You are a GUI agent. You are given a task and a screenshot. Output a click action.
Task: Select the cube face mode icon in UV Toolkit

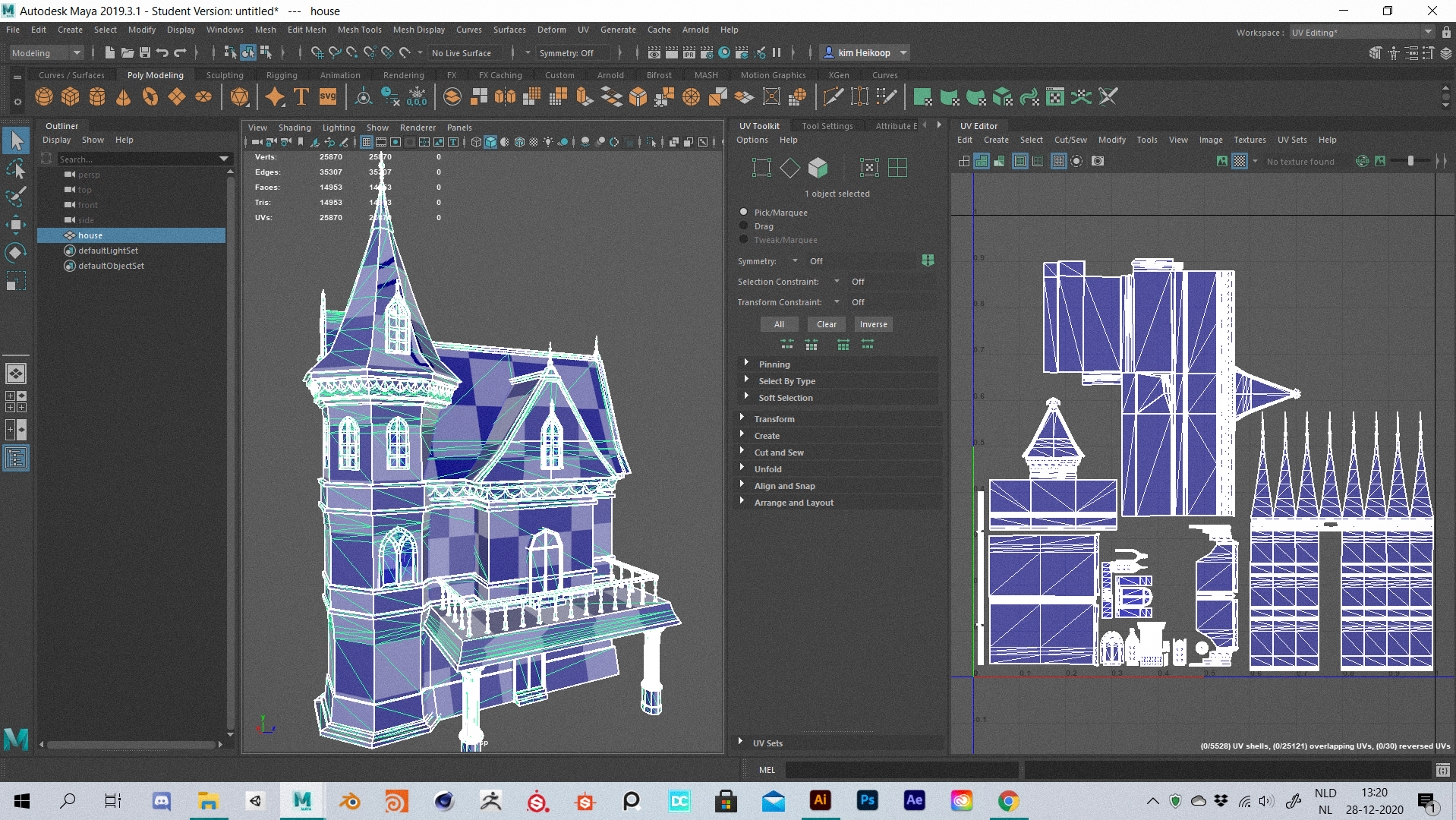818,168
